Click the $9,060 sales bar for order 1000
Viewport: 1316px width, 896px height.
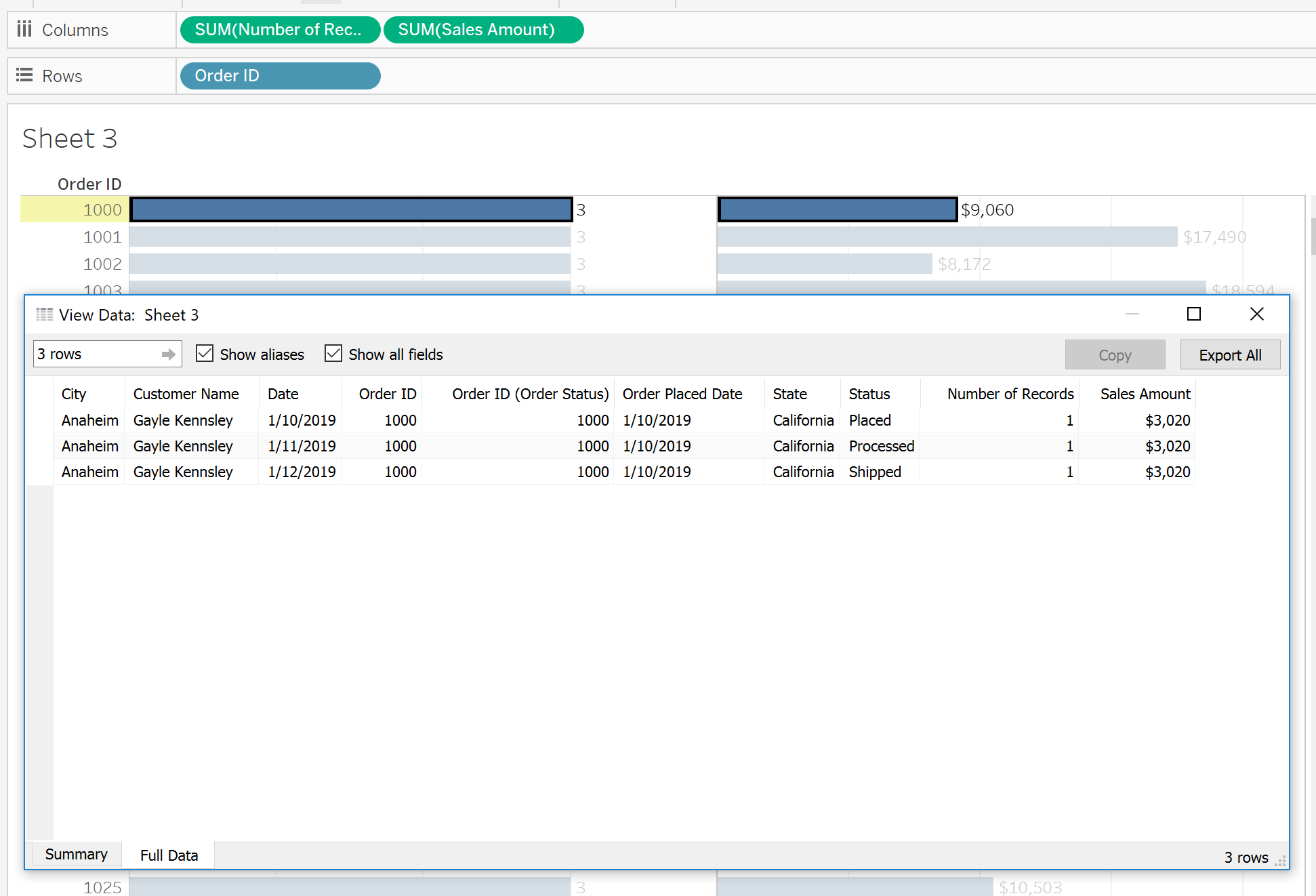[837, 209]
